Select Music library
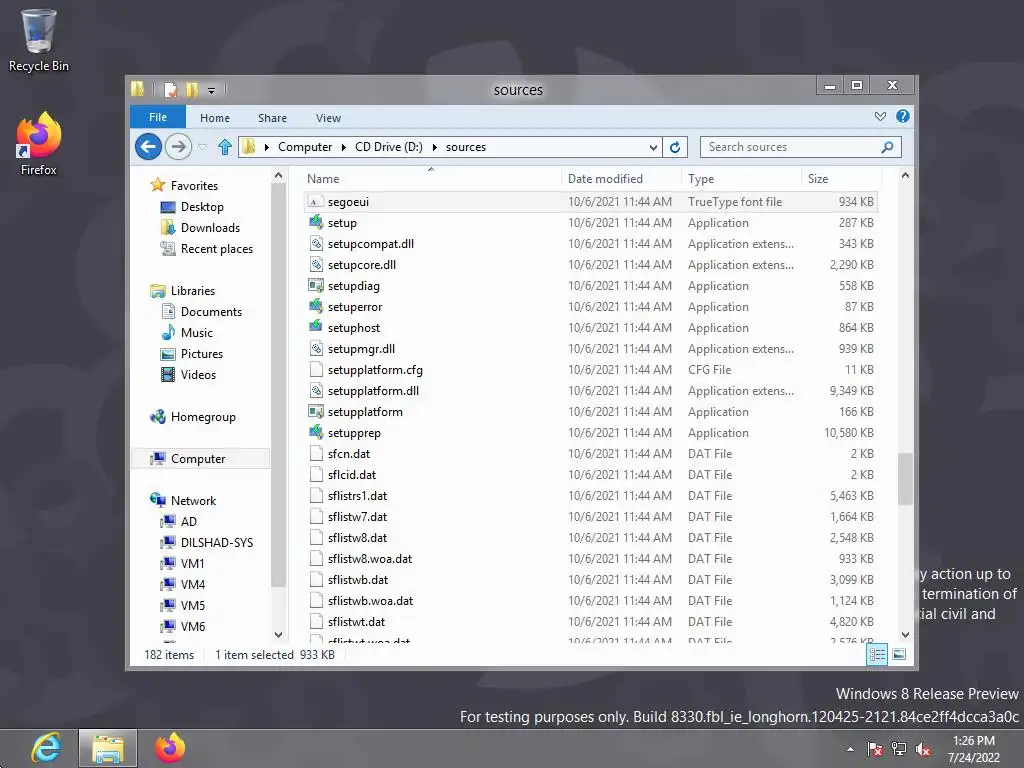 pos(197,332)
